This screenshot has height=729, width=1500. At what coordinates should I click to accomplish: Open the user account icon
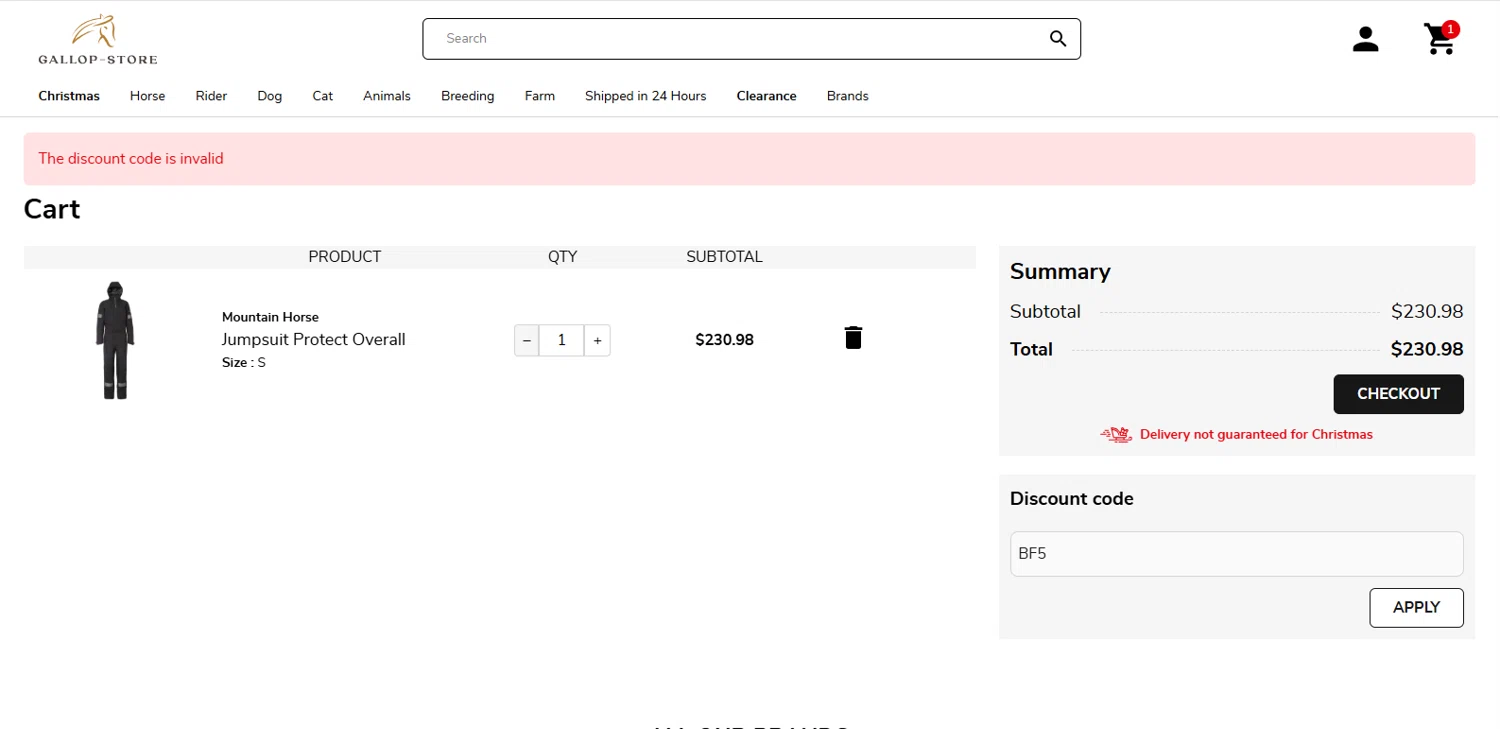[x=1365, y=39]
